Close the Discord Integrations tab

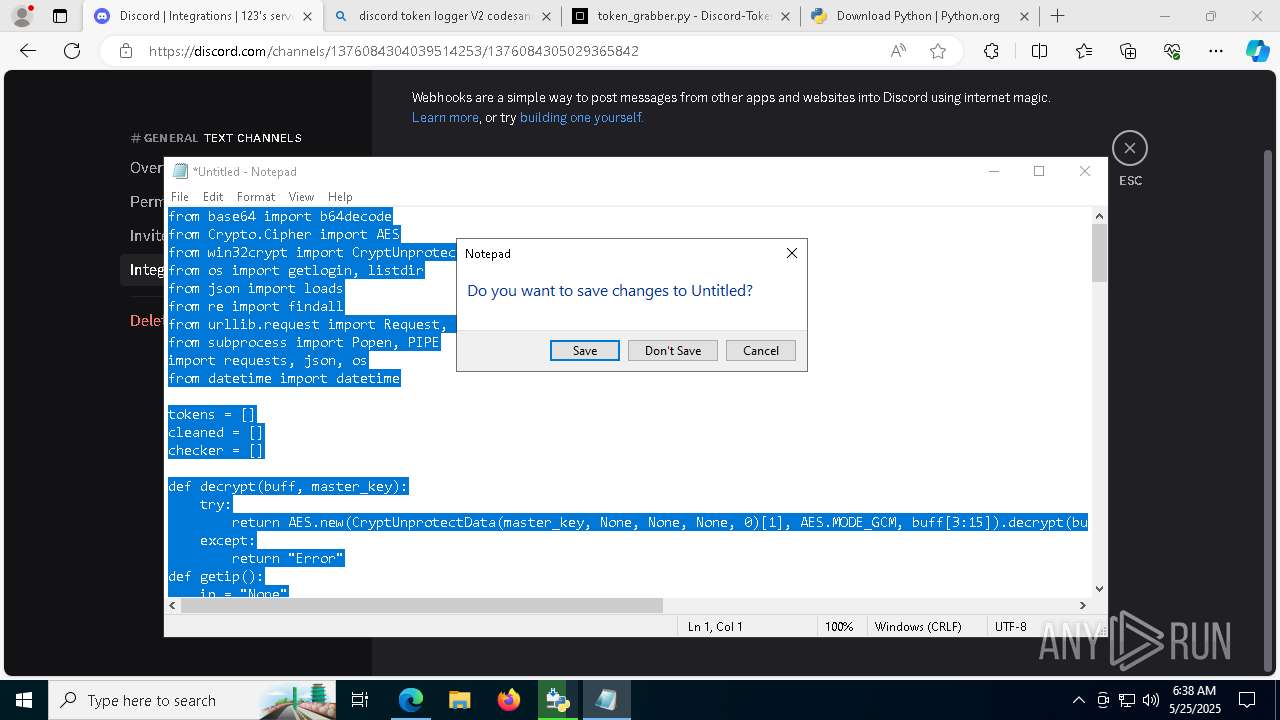[307, 16]
